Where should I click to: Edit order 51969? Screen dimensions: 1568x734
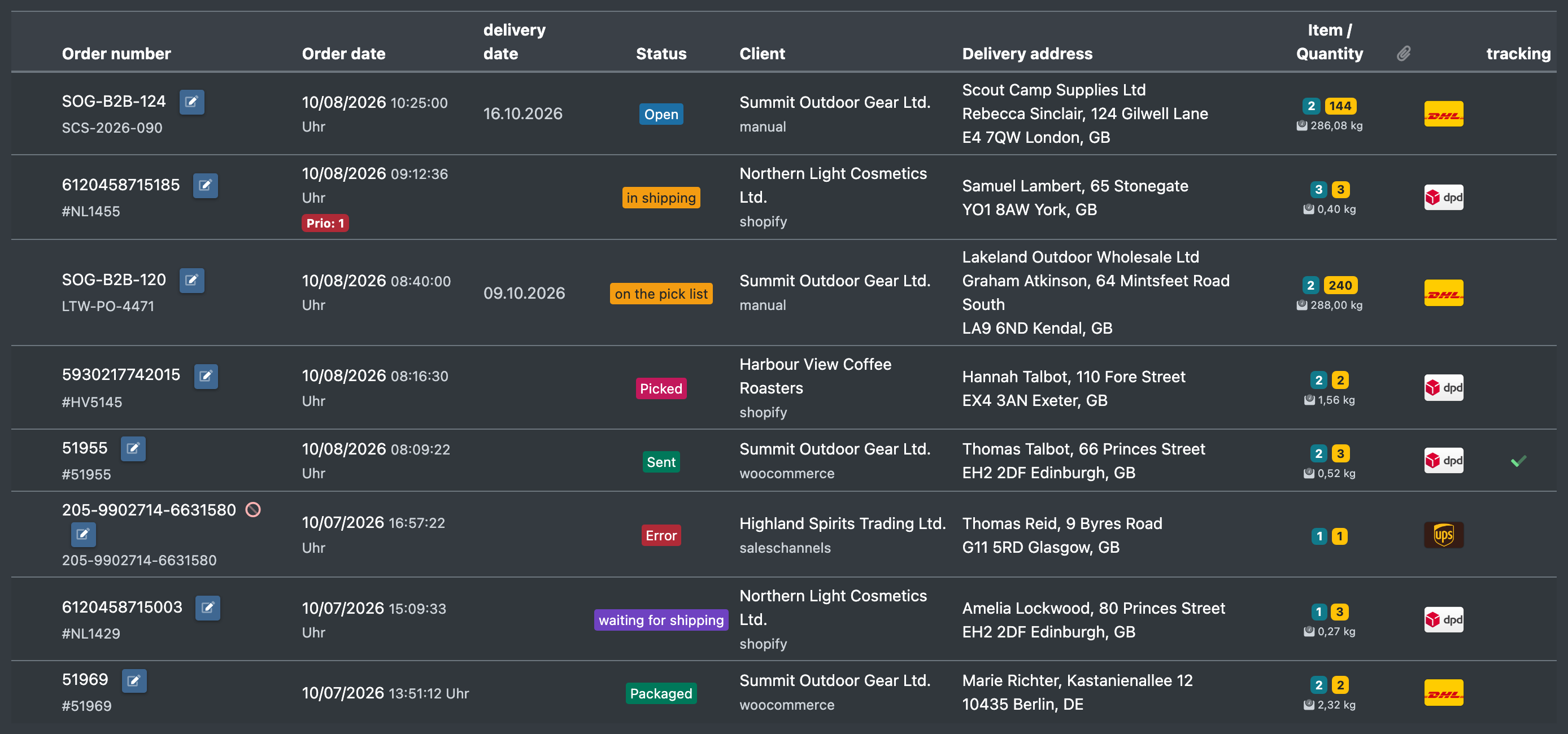point(134,680)
